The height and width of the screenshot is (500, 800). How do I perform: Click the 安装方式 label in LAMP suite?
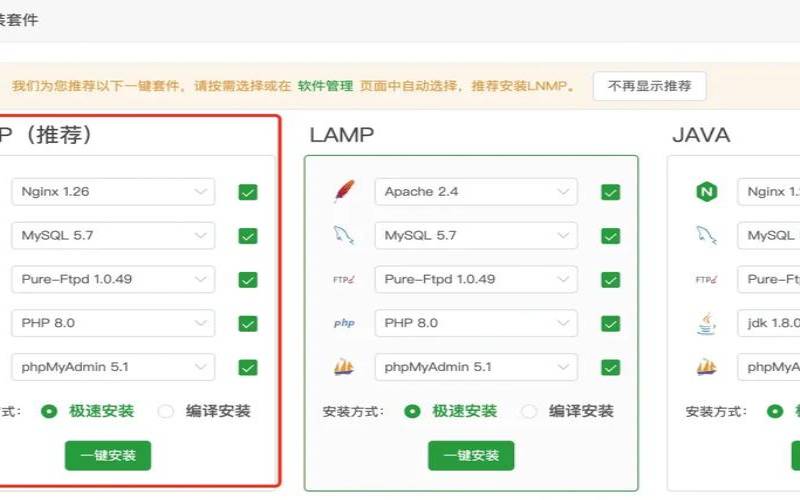click(353, 412)
